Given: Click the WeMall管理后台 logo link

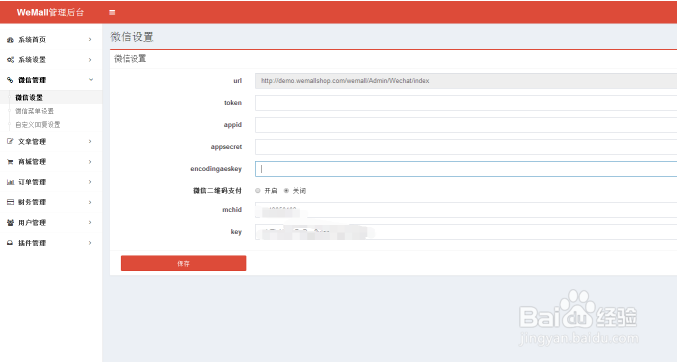Looking at the screenshot, I should tap(51, 13).
